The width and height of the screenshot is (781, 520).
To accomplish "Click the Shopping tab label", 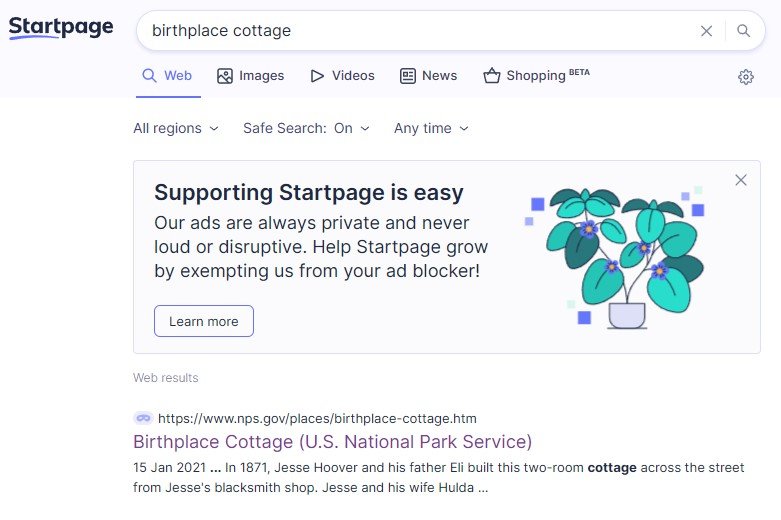I will [537, 76].
